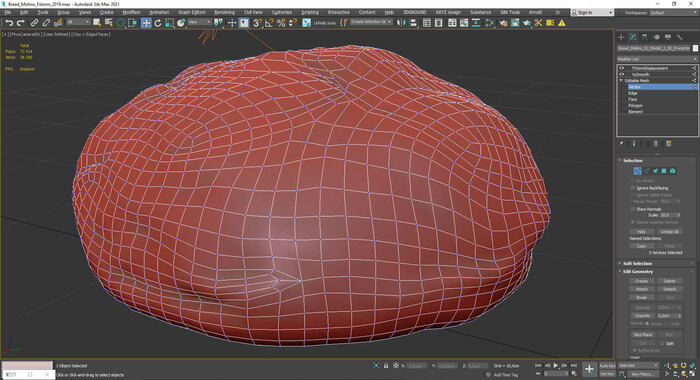Image resolution: width=700 pixels, height=380 pixels.
Task: Redo the last undone action
Action: (x=21, y=22)
